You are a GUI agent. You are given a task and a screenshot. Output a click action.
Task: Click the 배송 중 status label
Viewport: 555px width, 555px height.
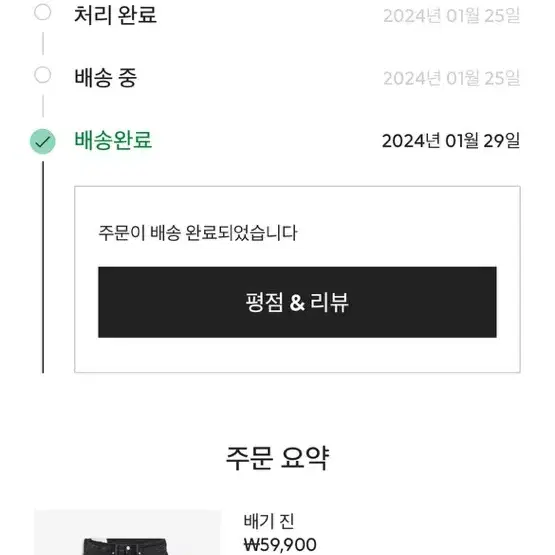tap(105, 78)
